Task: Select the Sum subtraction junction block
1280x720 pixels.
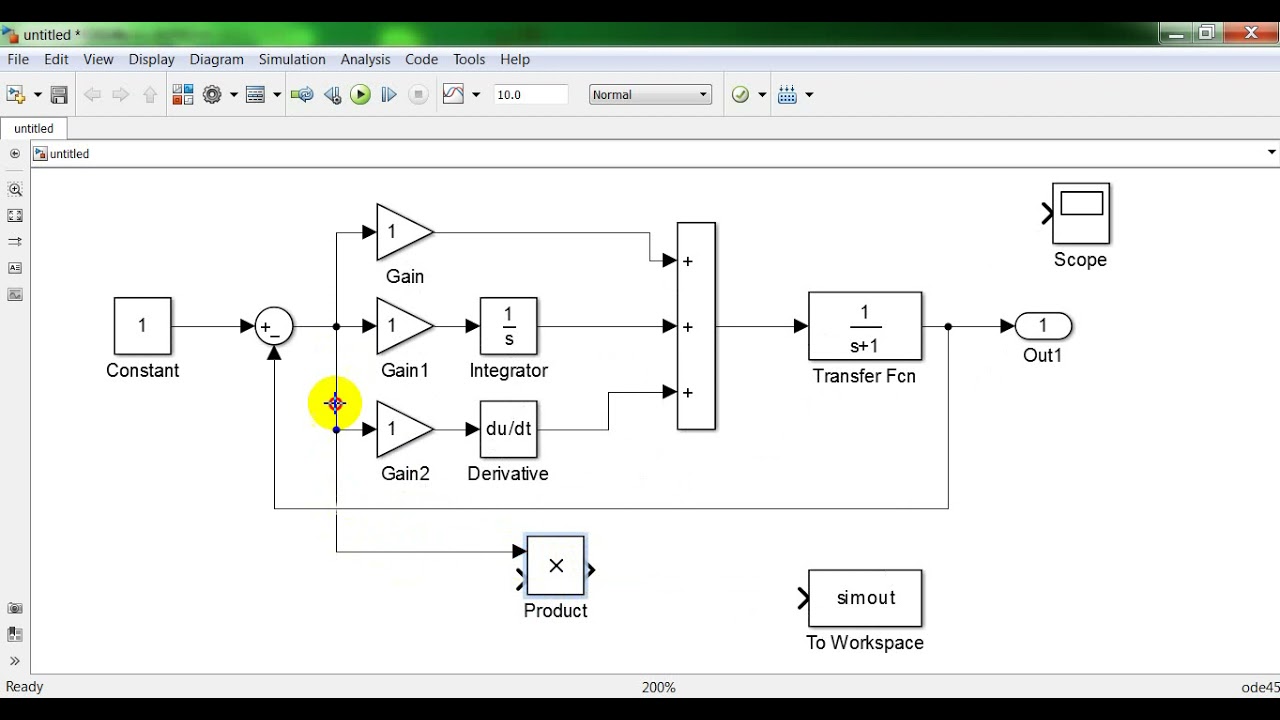Action: point(274,326)
